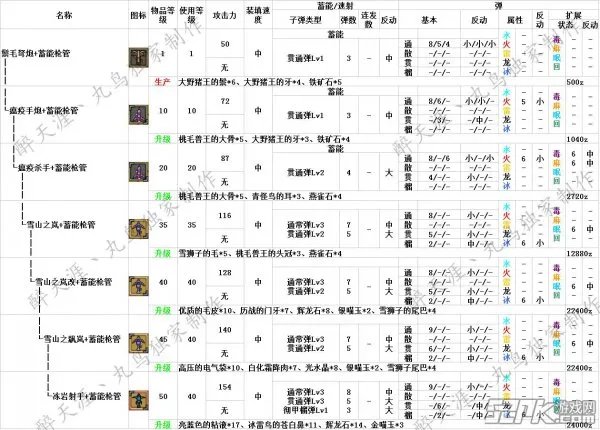The height and width of the screenshot is (430, 600).
Task: Click the 名称 column header
Action: coord(64,15)
